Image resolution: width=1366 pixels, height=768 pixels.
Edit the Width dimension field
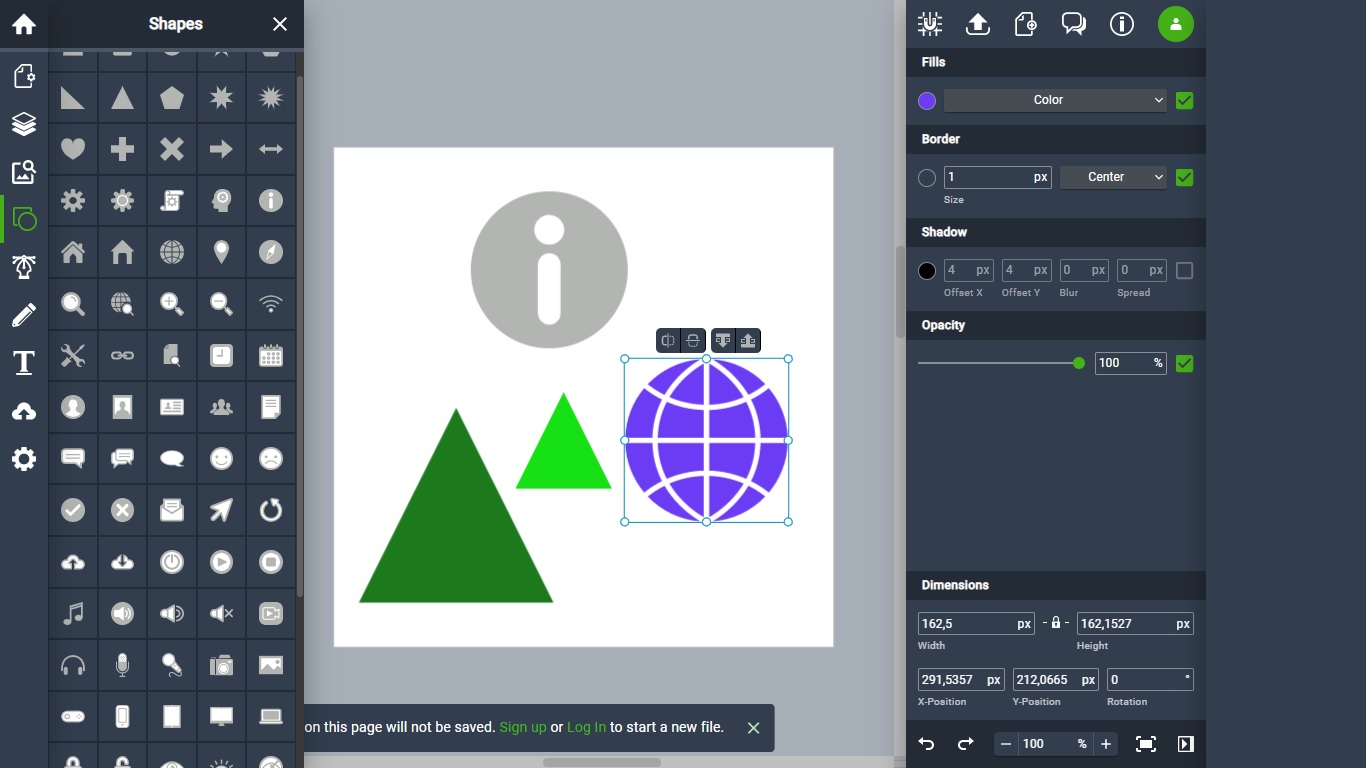[x=976, y=623]
